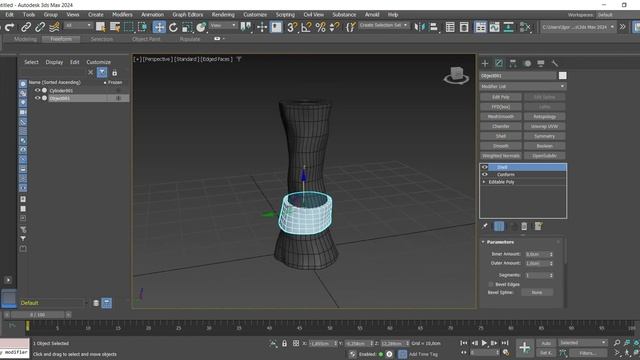Open the Animation menu
This screenshot has width=640, height=360.
point(152,15)
